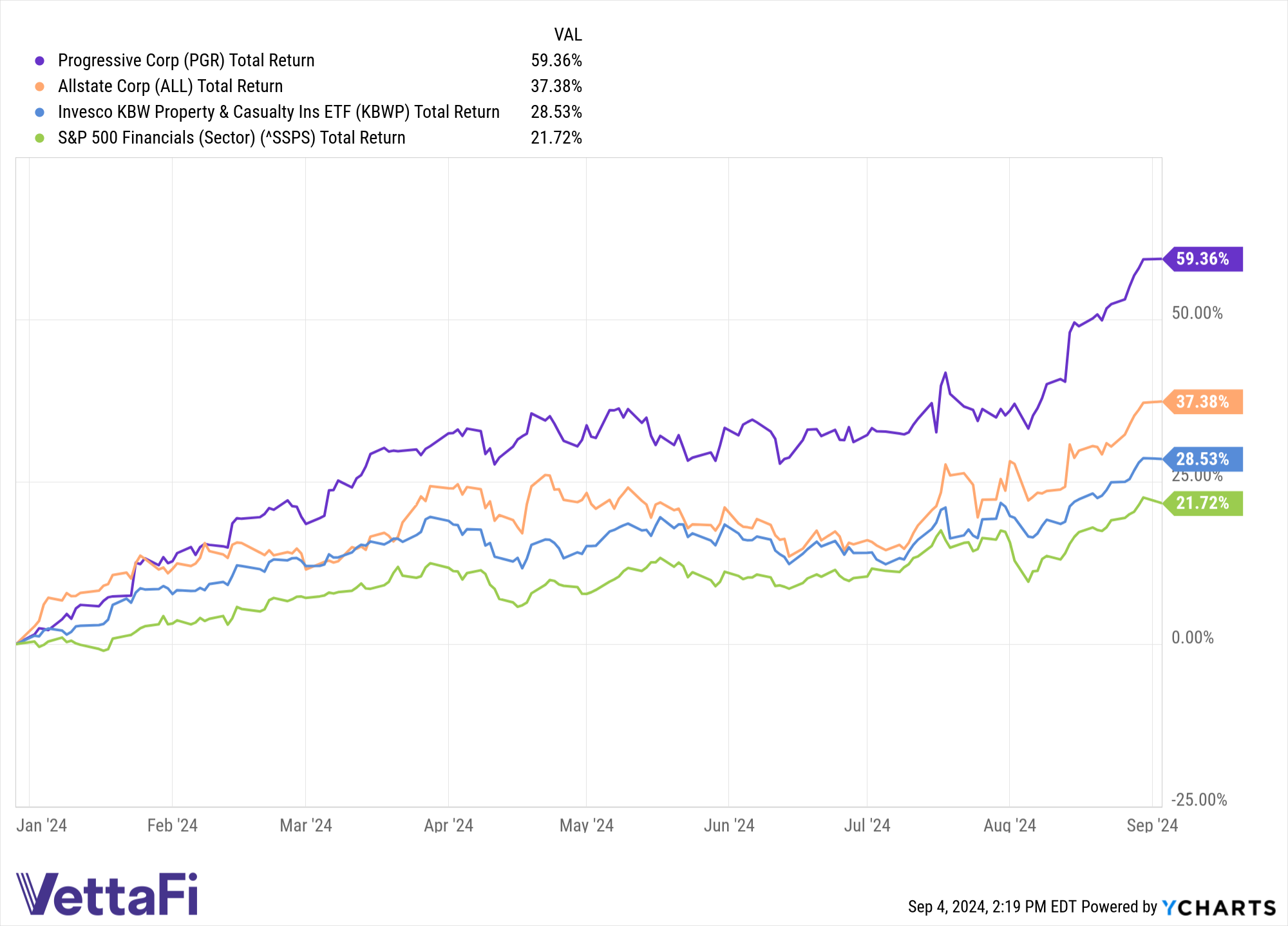Select the Allstate Corp (ALL) Total Return label
The width and height of the screenshot is (1288, 926).
point(171,86)
